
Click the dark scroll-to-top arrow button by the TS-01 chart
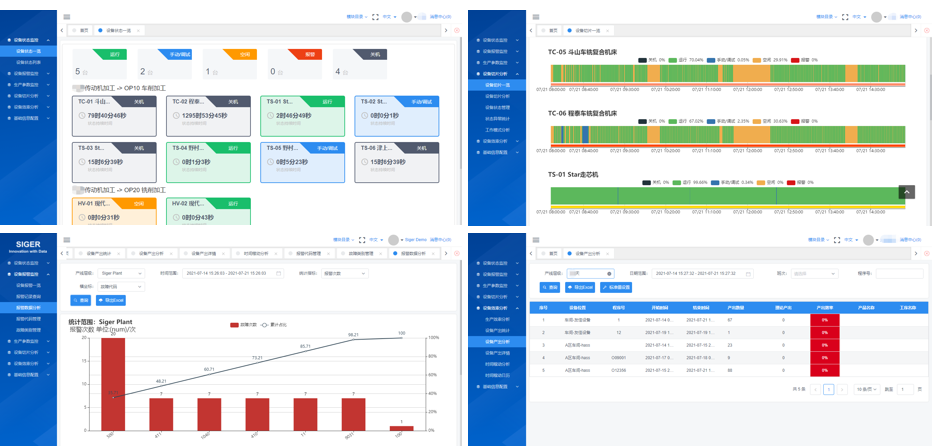coord(906,192)
